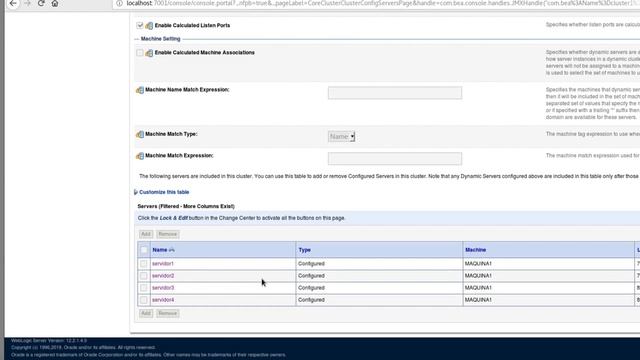Image resolution: width=640 pixels, height=360 pixels.
Task: Check the servidor1 row checkbox
Action: (x=144, y=264)
